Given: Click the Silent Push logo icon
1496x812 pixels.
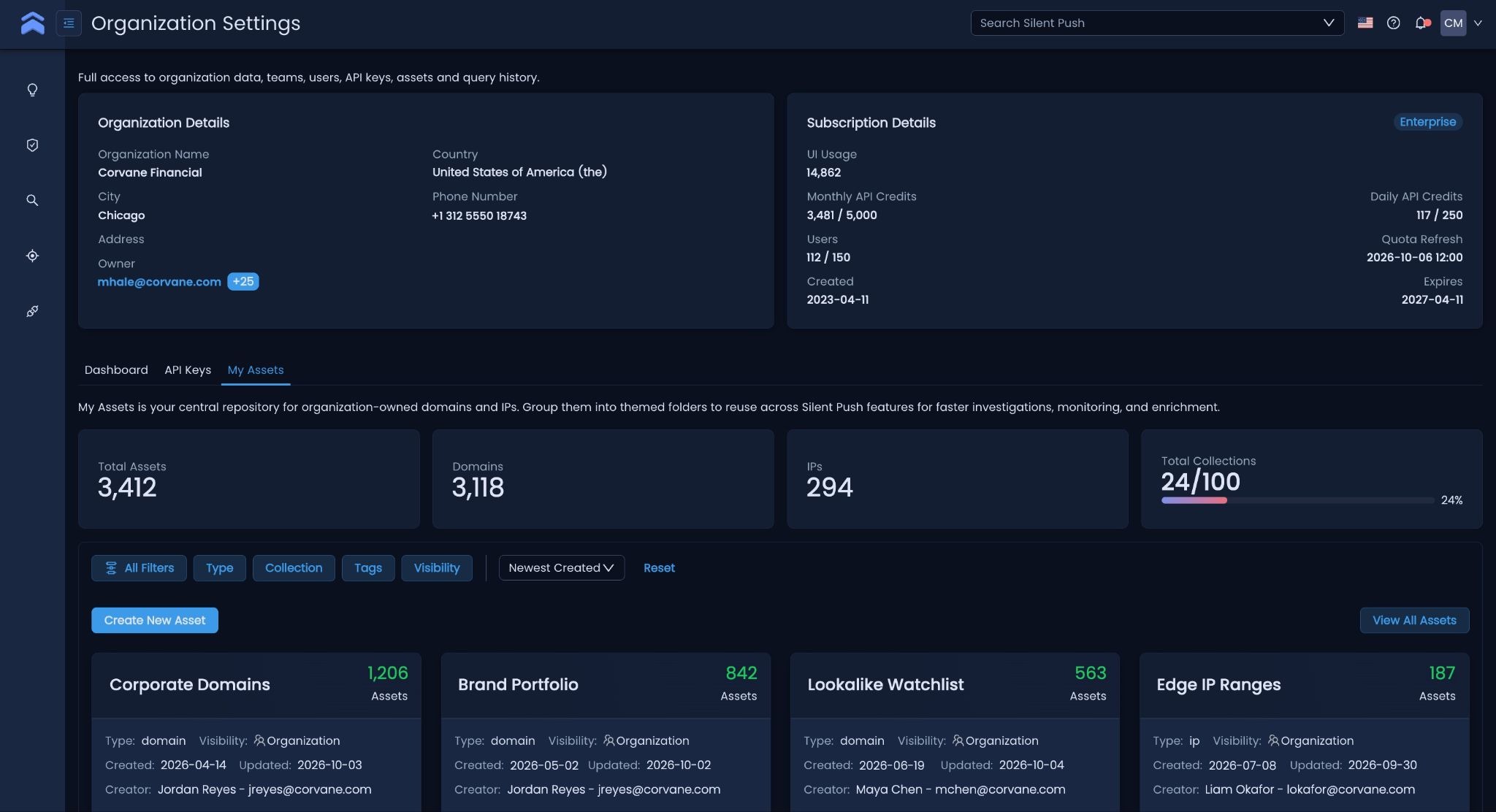Looking at the screenshot, I should pos(32,23).
